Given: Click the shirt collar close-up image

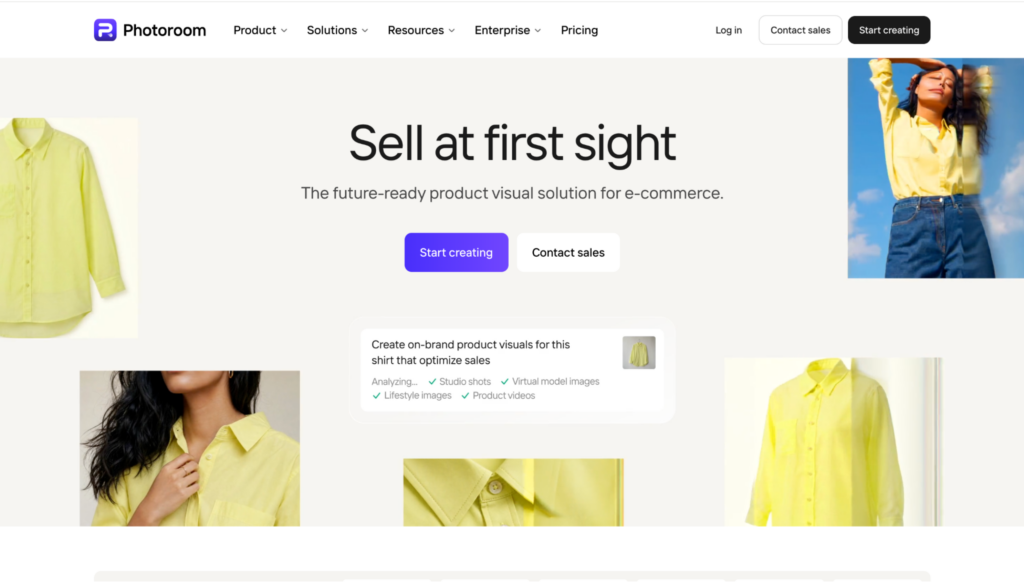Looking at the screenshot, I should click(513, 492).
